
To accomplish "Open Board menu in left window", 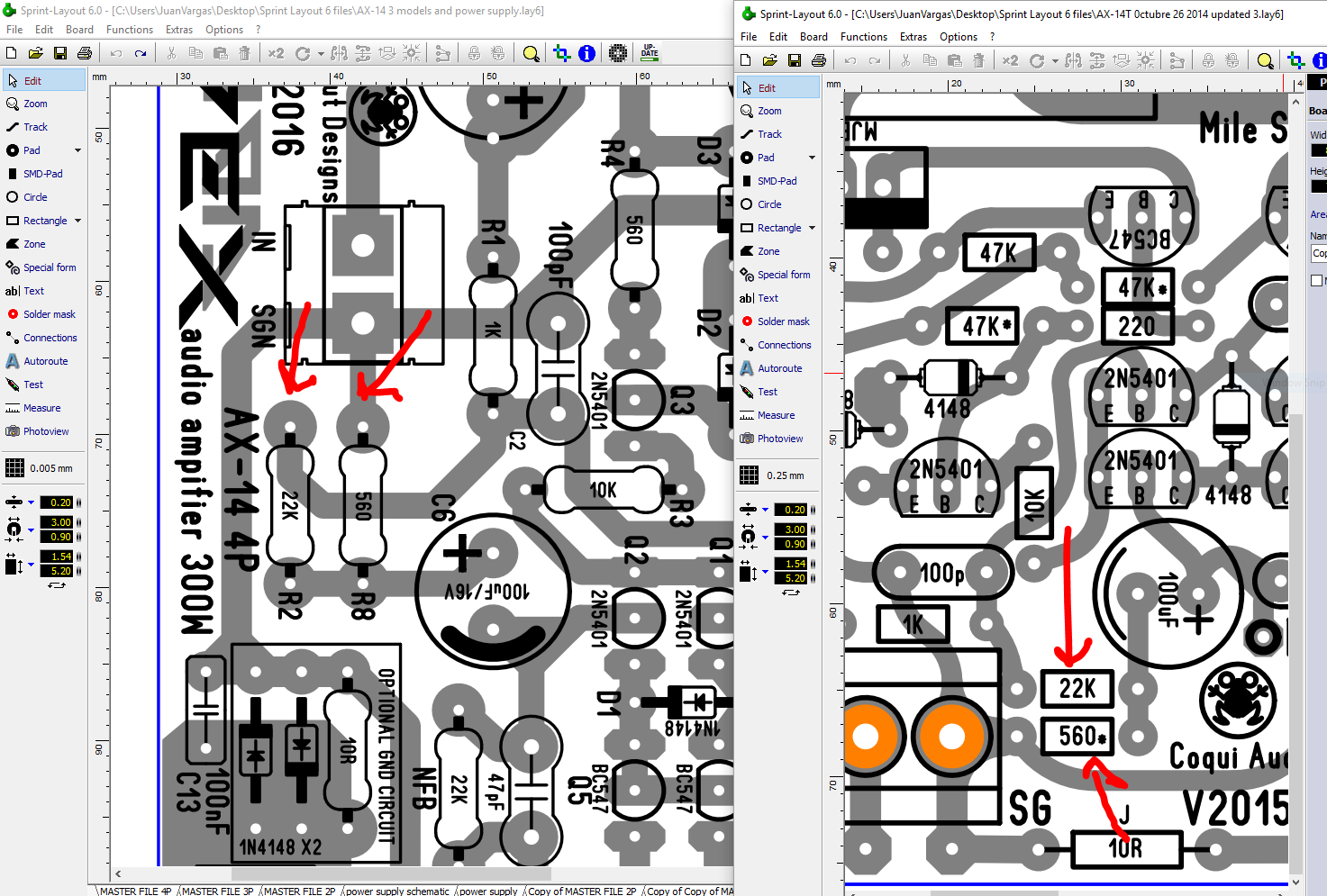I will click(x=79, y=30).
